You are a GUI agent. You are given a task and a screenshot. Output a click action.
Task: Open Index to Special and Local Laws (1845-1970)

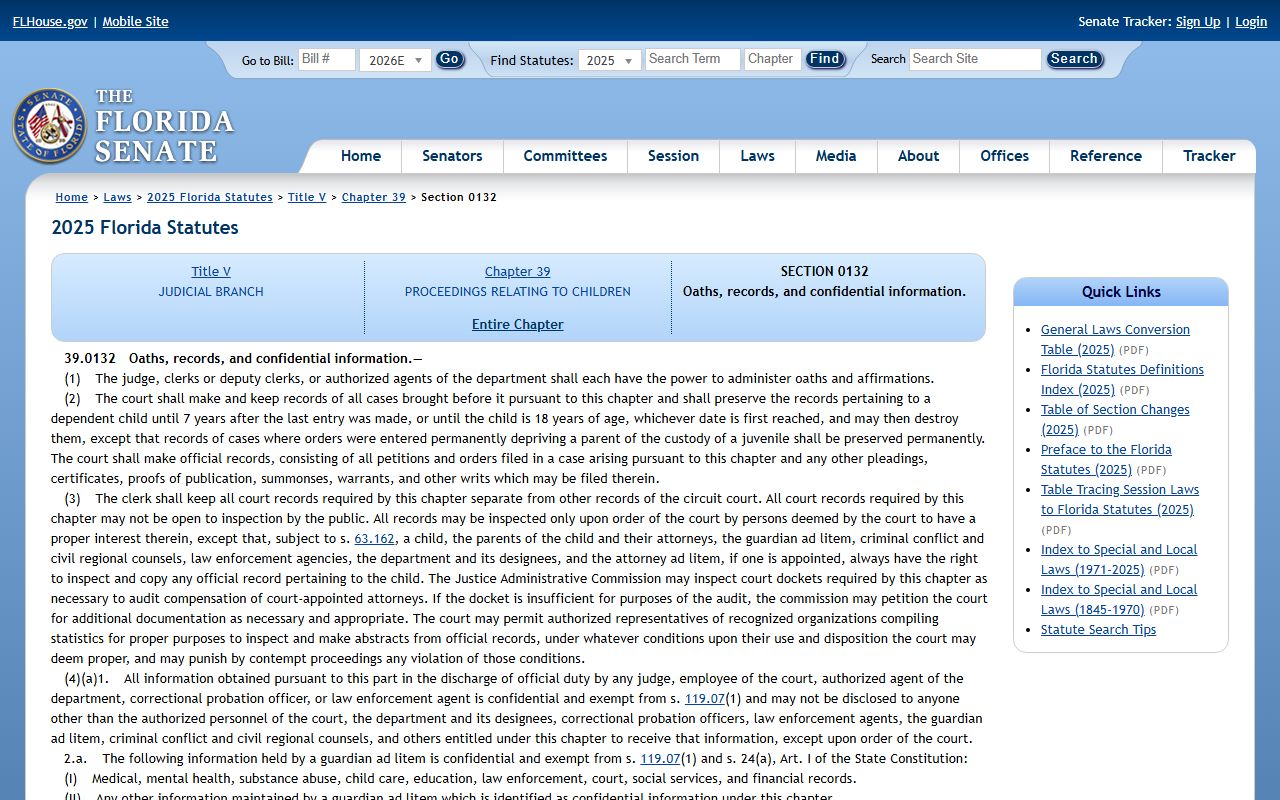1119,599
